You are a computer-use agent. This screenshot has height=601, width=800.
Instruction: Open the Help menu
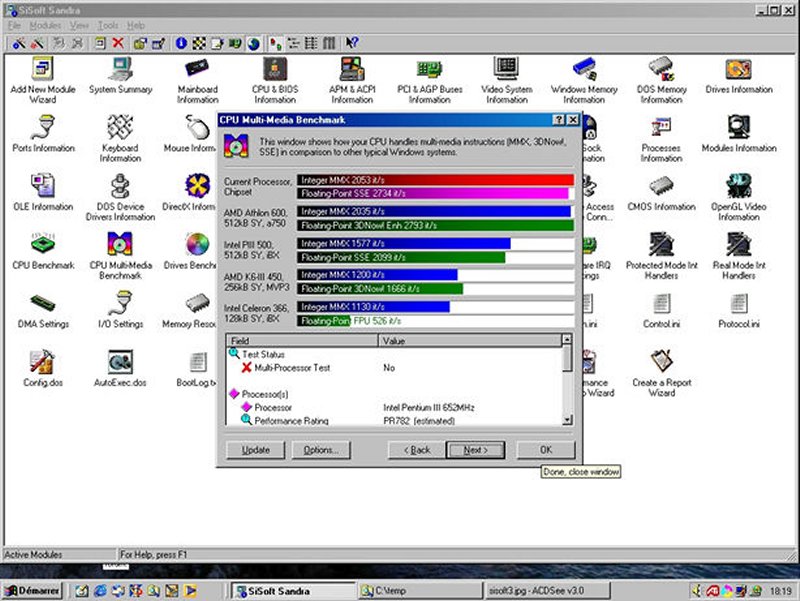136,25
